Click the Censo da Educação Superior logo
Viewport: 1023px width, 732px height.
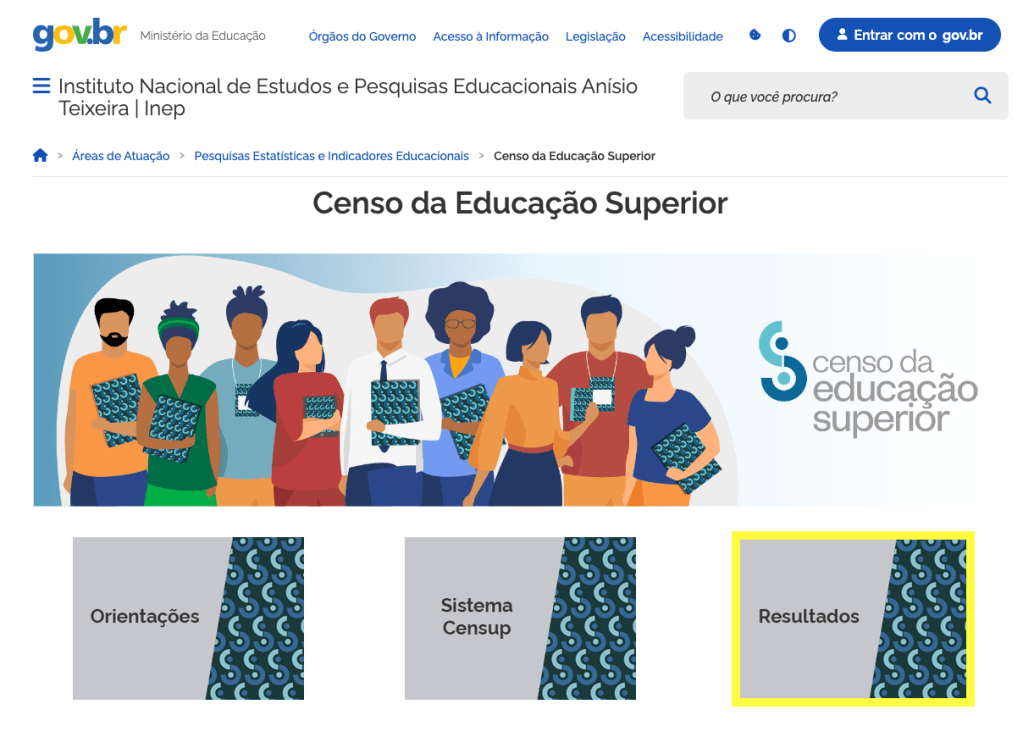(x=867, y=379)
